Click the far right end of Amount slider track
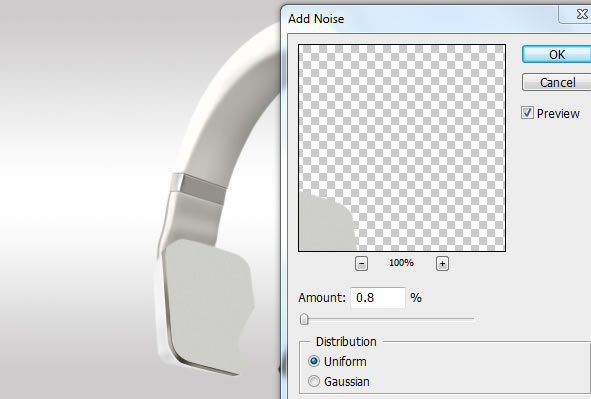The width and height of the screenshot is (591, 399). point(472,319)
